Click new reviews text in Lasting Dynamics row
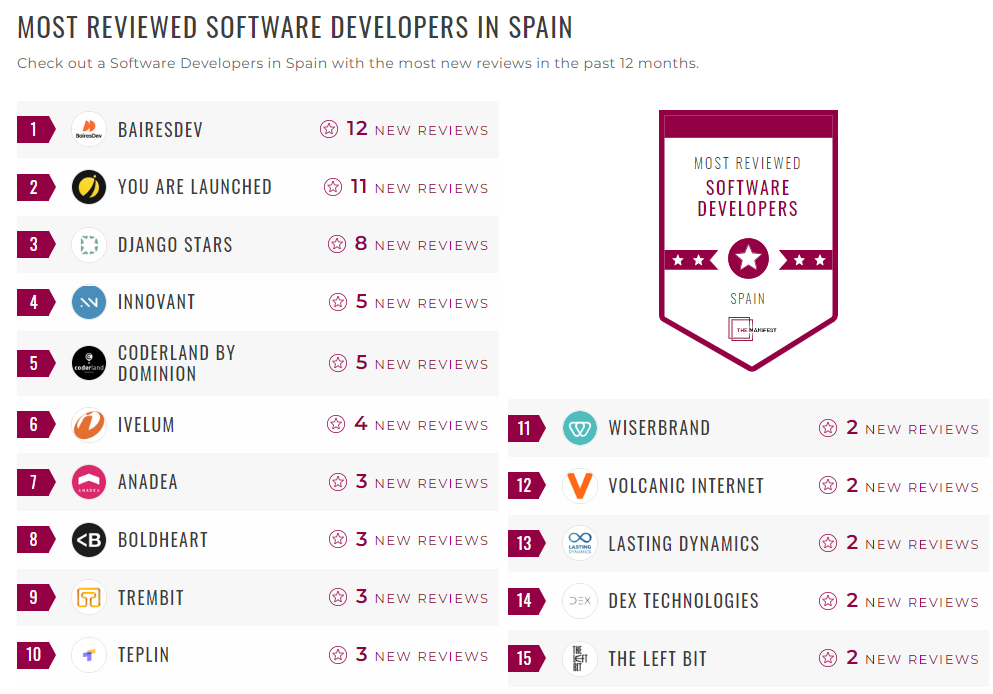This screenshot has height=694, width=993. (x=913, y=543)
